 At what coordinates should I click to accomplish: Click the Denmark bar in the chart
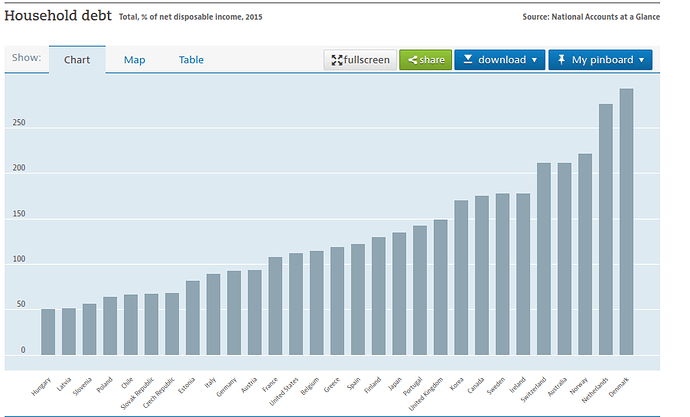(626, 221)
